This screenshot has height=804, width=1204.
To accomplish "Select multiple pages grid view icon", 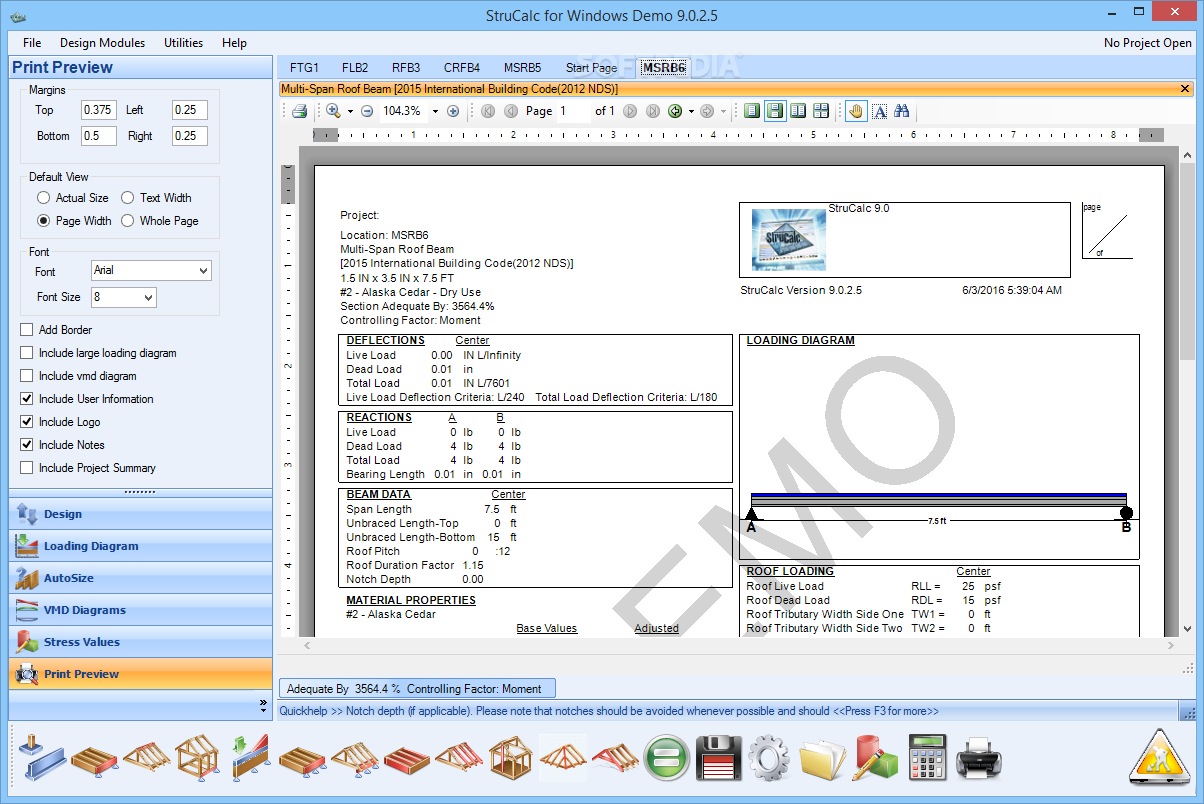I will (x=821, y=111).
